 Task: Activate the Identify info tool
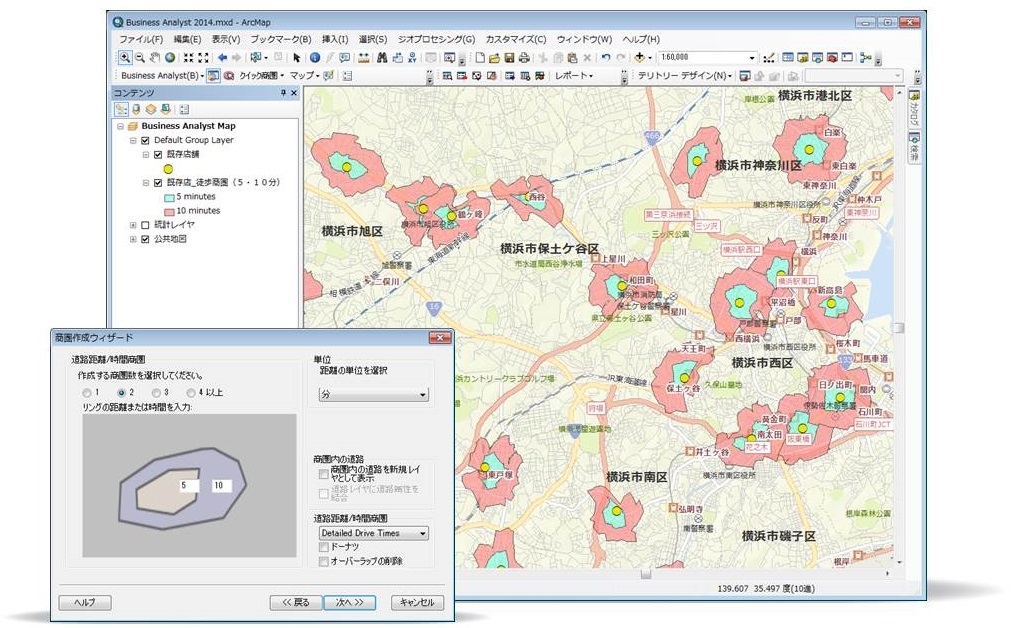[x=315, y=58]
